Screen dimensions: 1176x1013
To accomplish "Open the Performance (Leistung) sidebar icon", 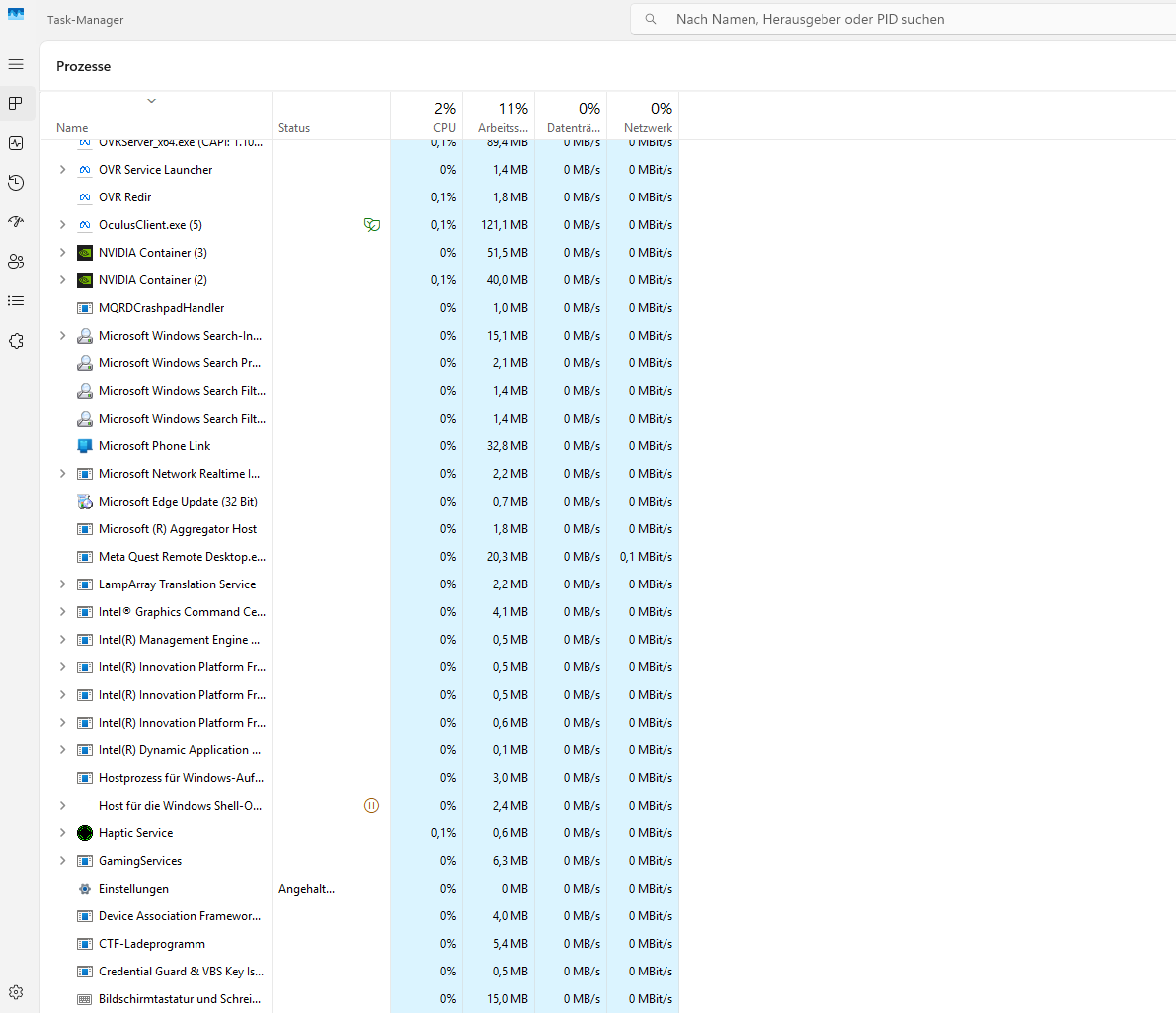I will [16, 143].
